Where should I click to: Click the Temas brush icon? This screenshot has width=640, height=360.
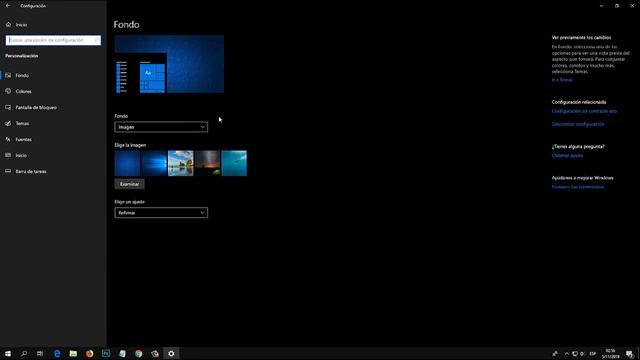tap(8, 123)
